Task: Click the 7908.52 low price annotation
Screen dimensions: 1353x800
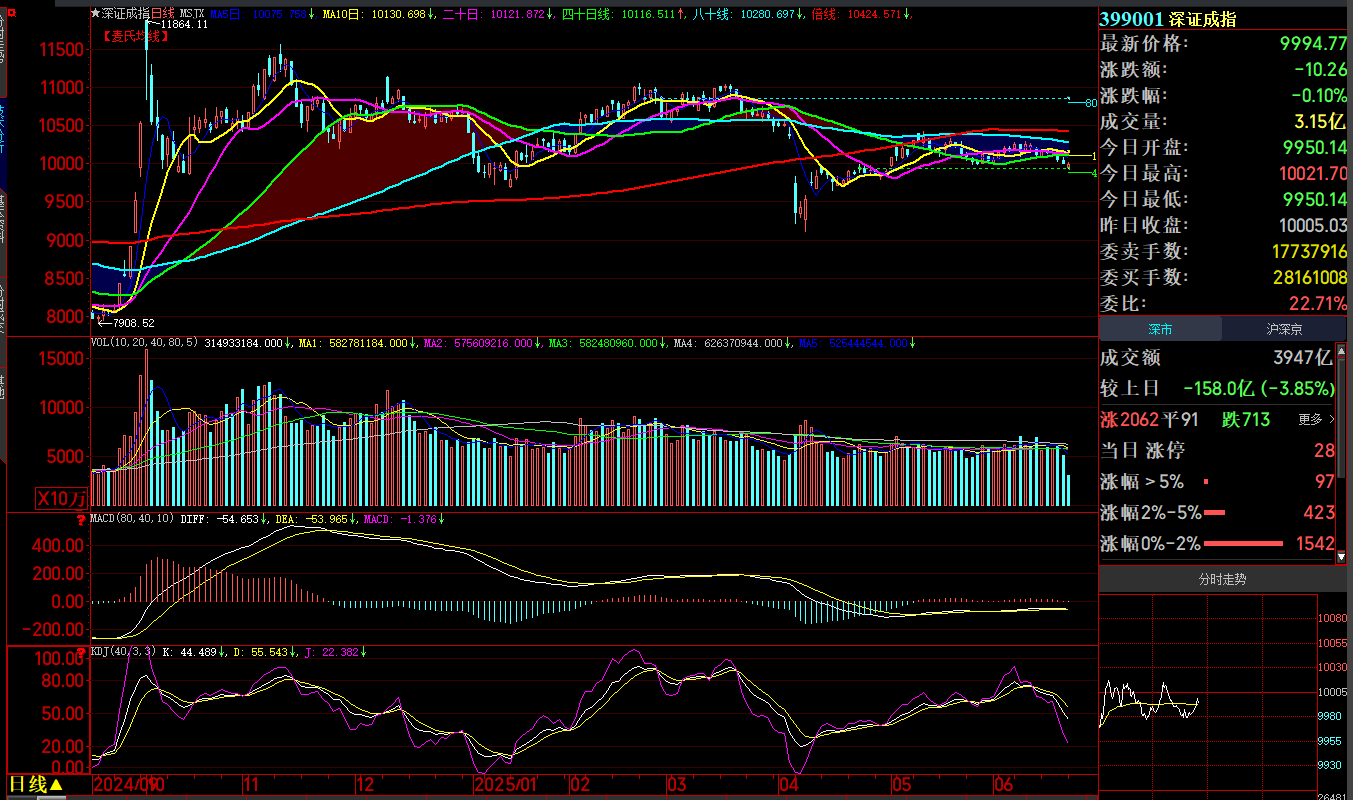Action: [134, 323]
